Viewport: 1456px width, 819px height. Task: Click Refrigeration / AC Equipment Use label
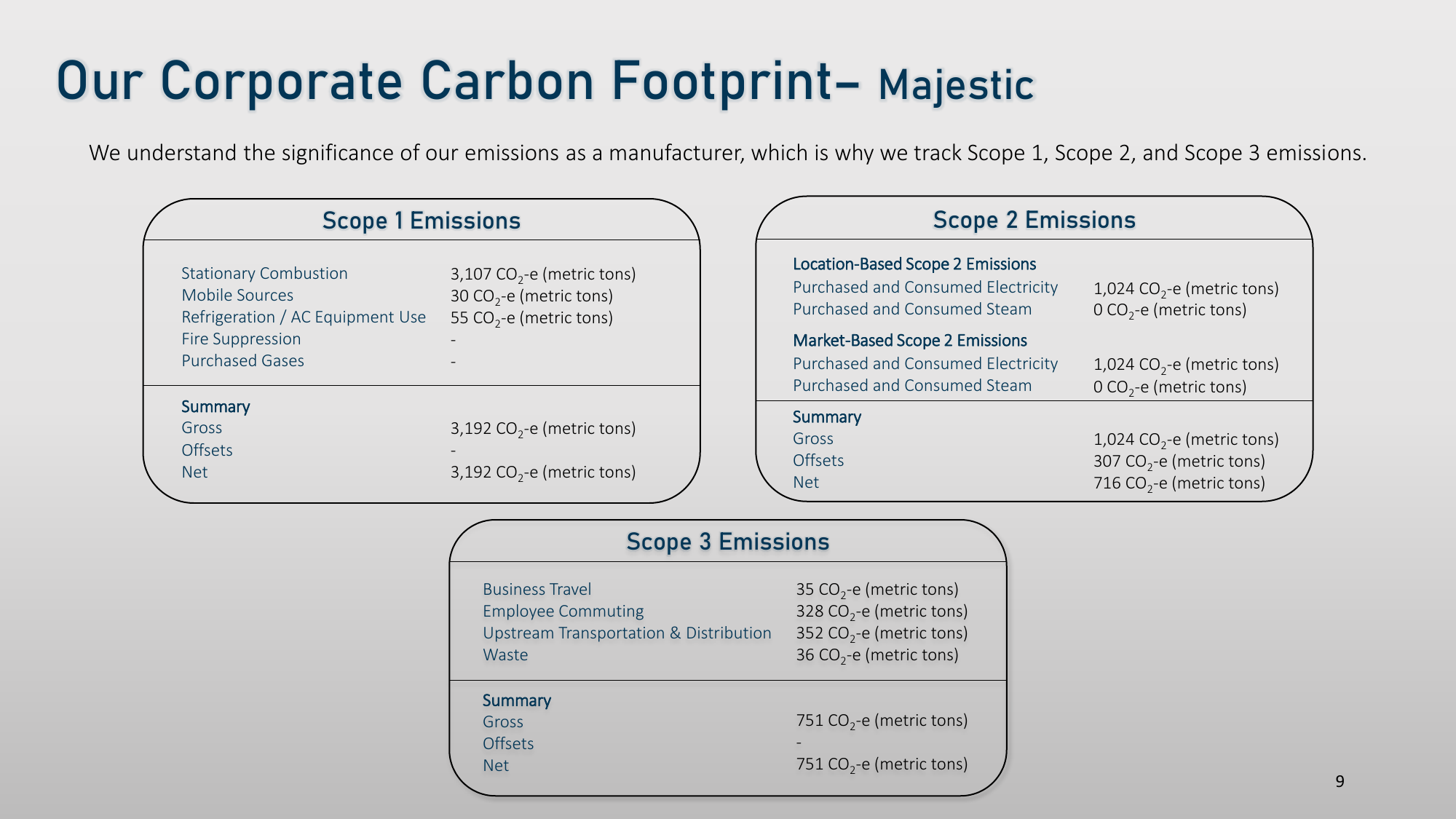304,317
